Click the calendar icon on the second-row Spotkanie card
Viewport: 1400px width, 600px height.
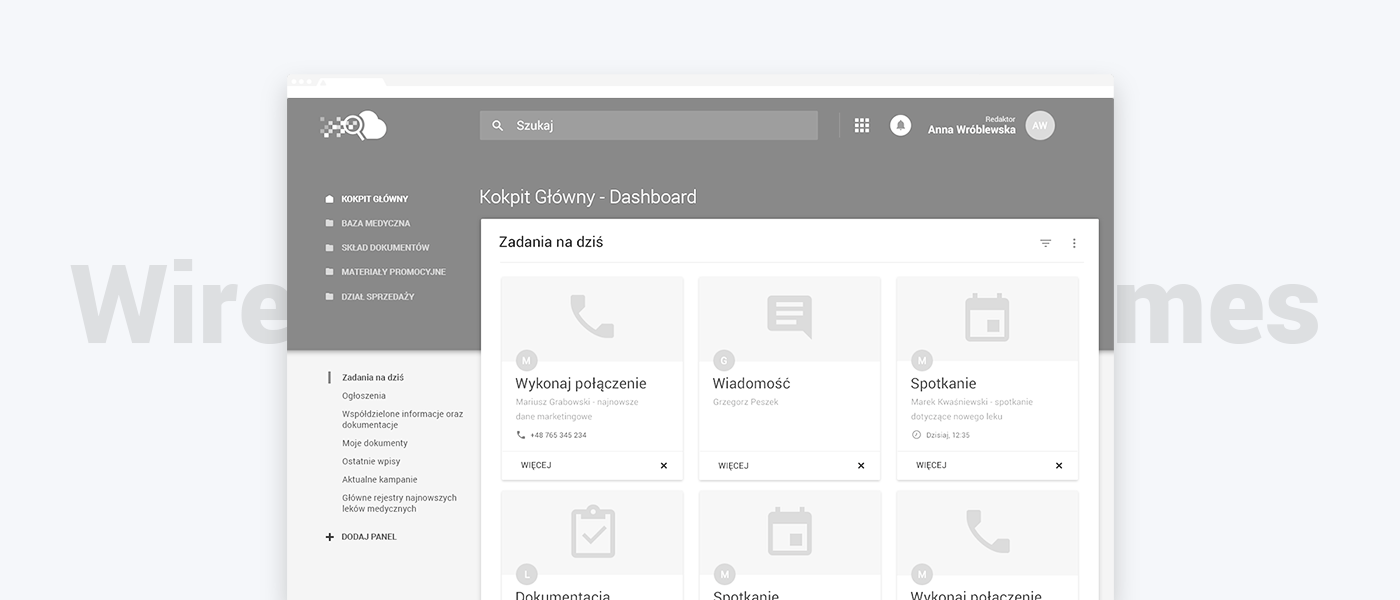tap(790, 532)
